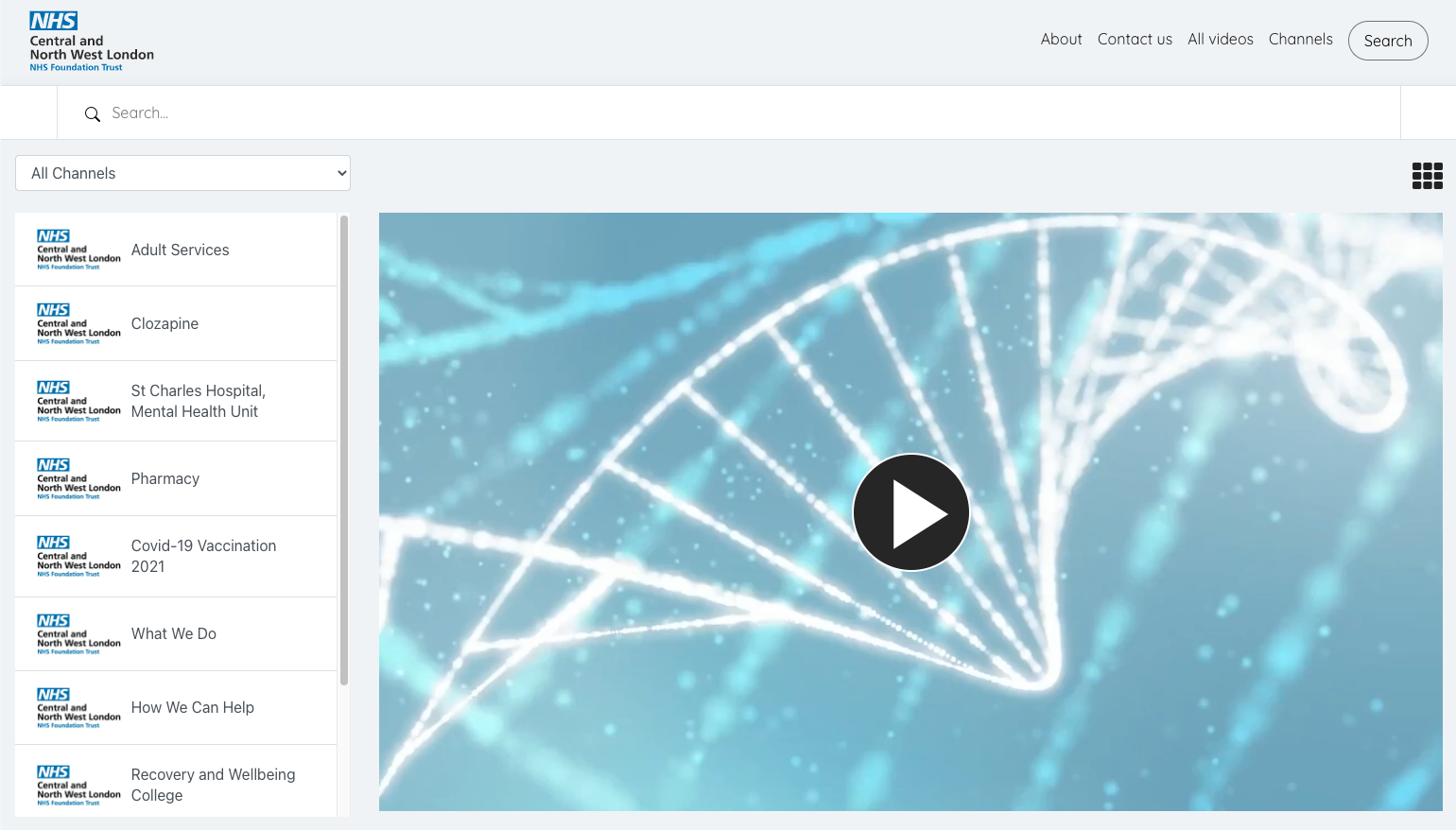This screenshot has width=1456, height=830.
Task: Open the About page
Action: click(1061, 40)
